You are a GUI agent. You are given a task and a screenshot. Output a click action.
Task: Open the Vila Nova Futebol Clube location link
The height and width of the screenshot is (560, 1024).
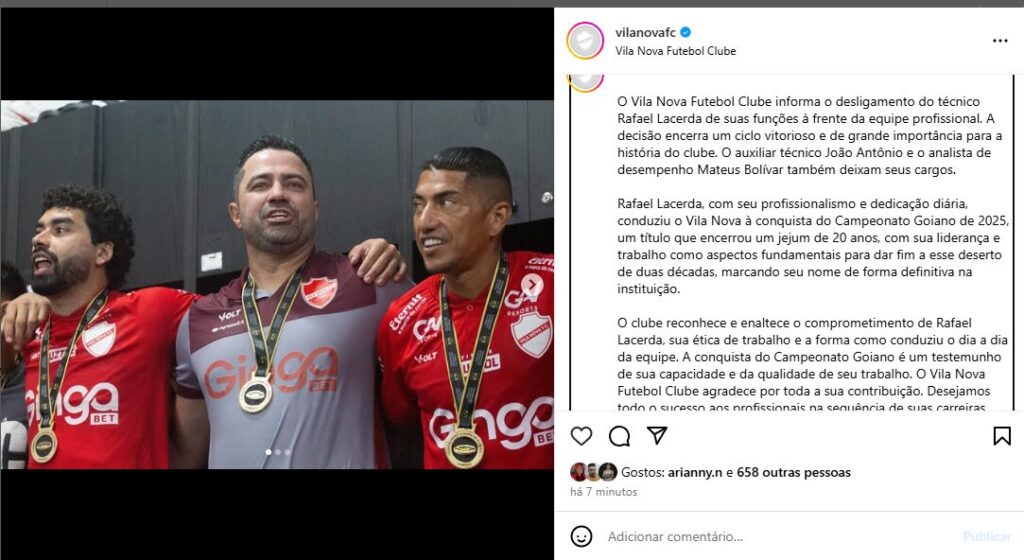point(675,51)
